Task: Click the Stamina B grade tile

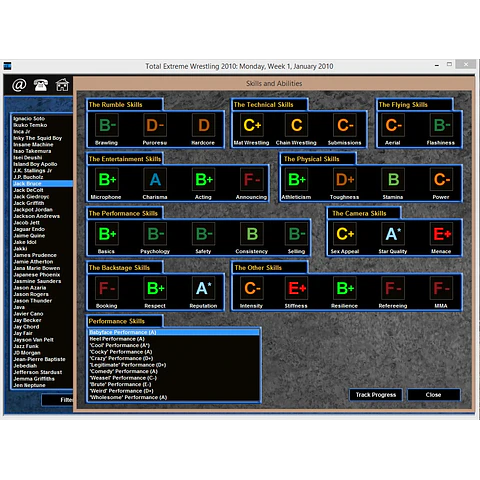Action: point(393,179)
